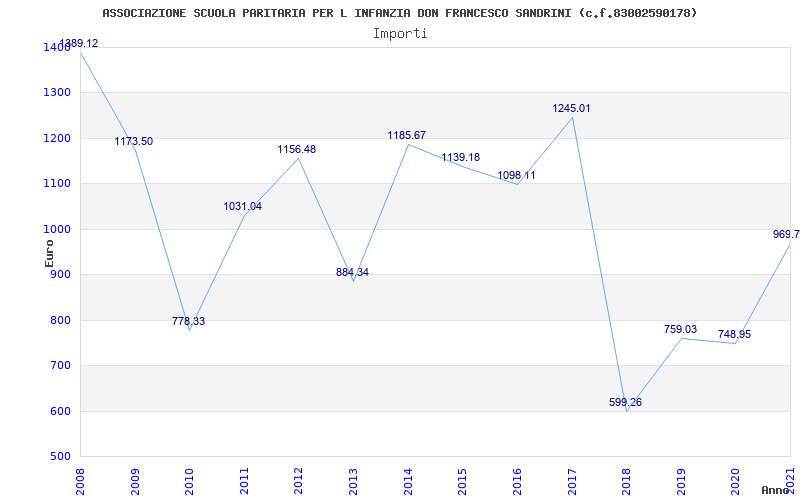Click the 1156.48 data label

pyautogui.click(x=296, y=149)
